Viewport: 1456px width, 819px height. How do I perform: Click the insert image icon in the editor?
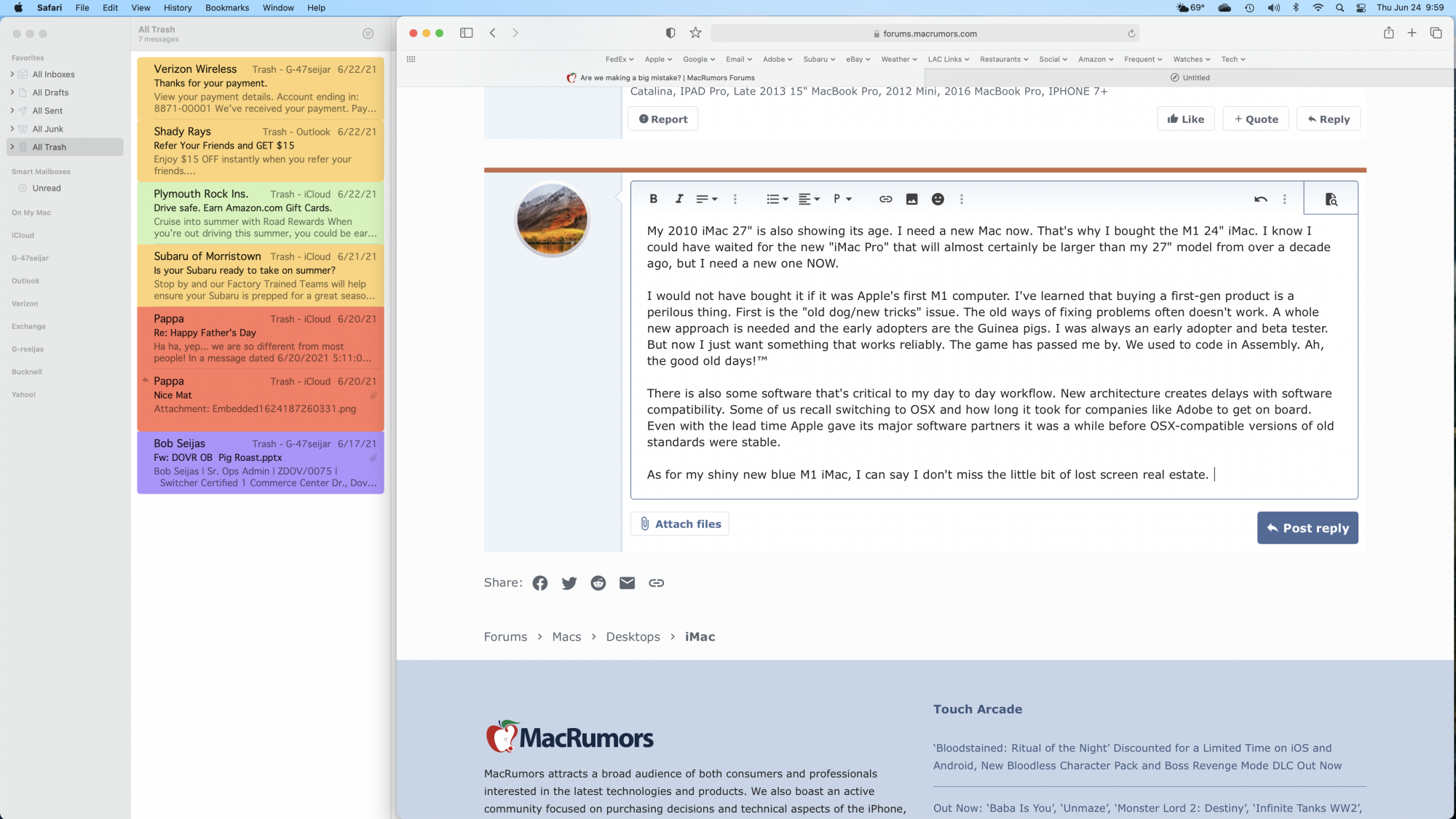tap(911, 199)
